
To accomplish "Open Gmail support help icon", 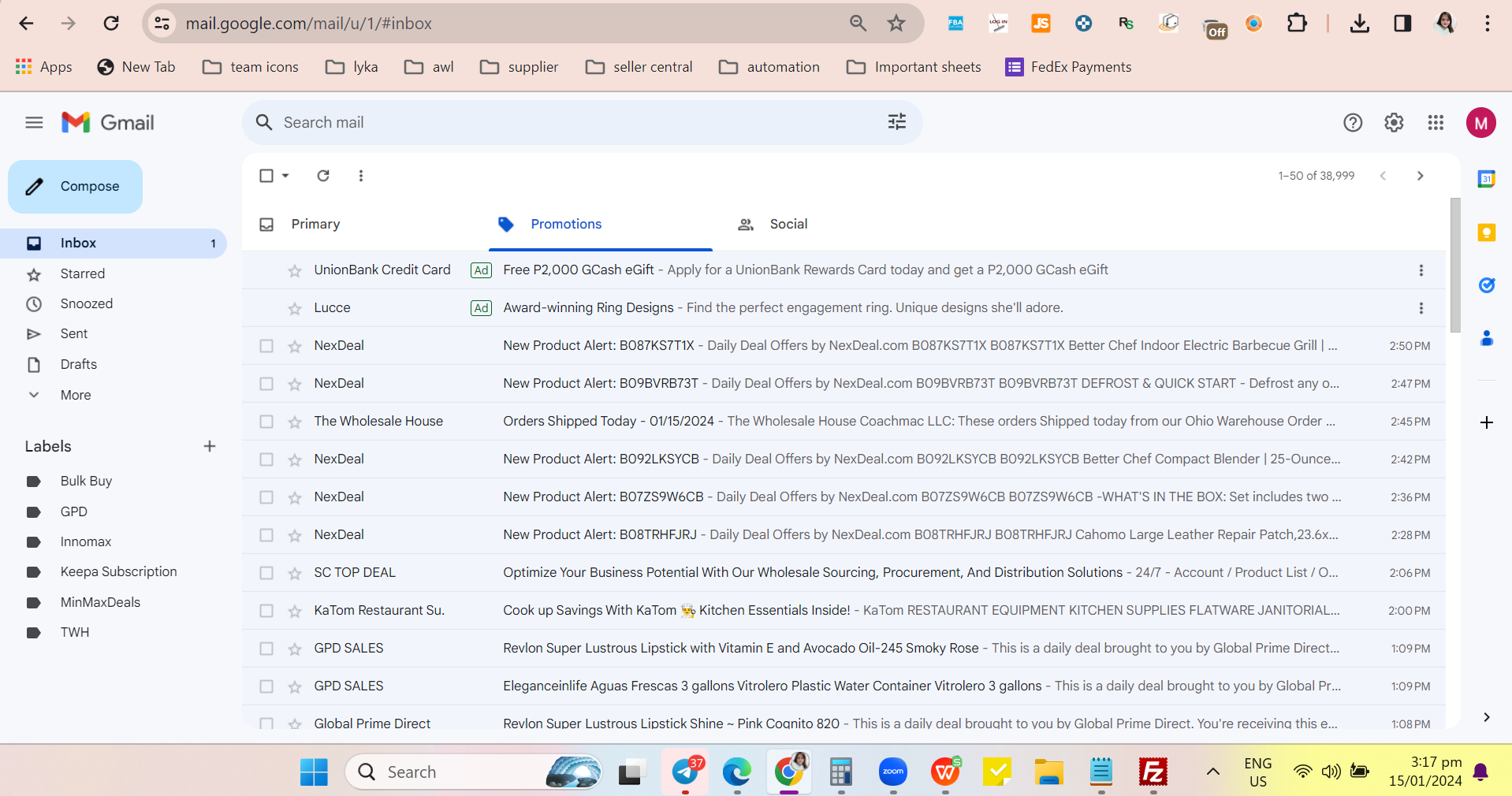I will pos(1353,122).
